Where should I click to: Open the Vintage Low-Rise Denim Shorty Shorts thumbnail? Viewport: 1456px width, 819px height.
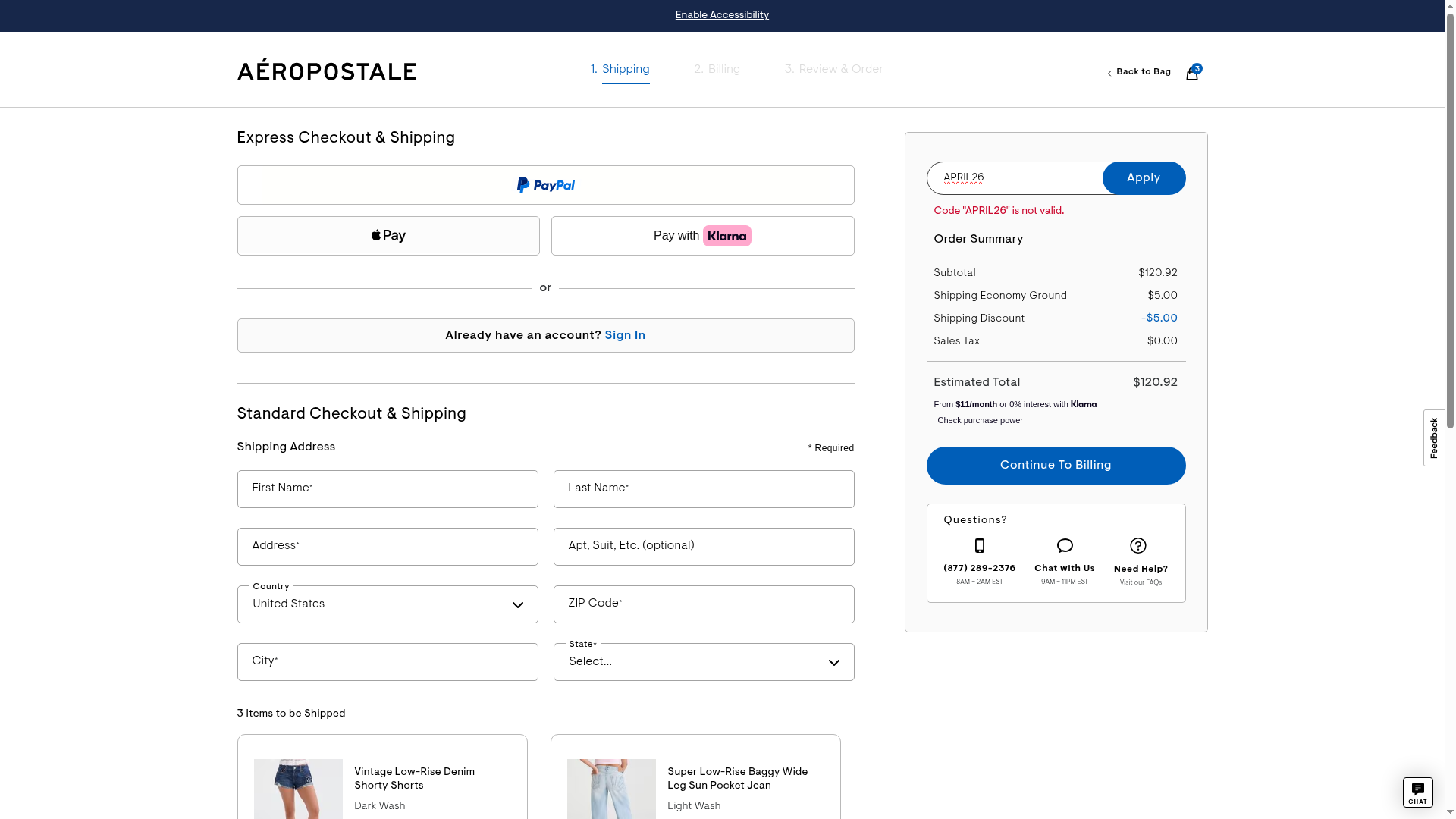298,789
